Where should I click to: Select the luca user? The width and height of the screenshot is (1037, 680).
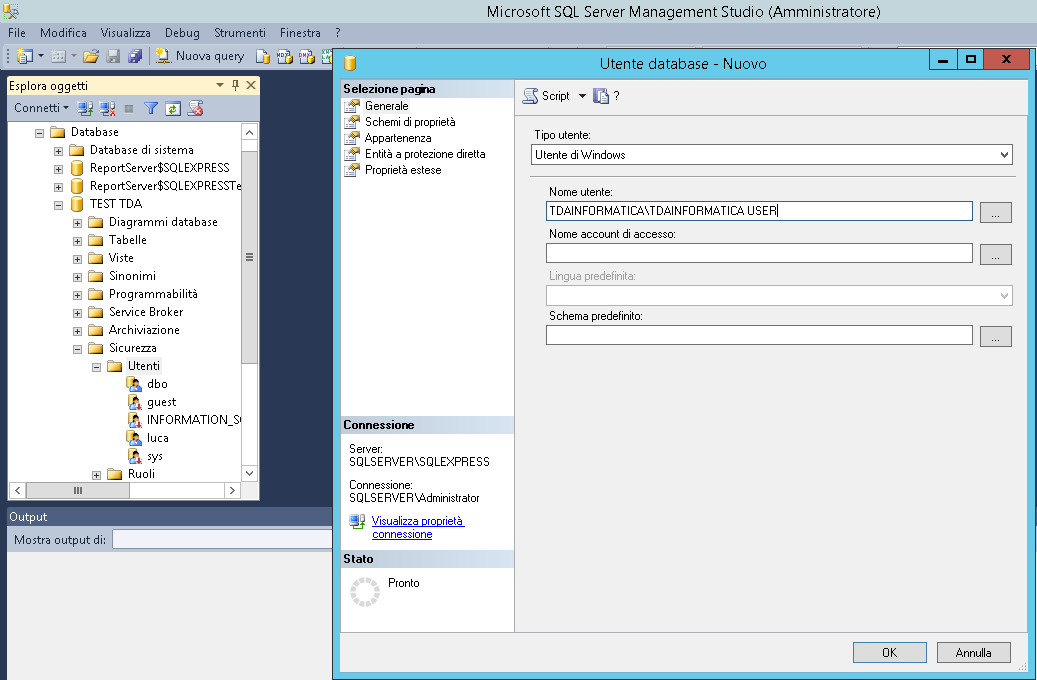click(157, 438)
